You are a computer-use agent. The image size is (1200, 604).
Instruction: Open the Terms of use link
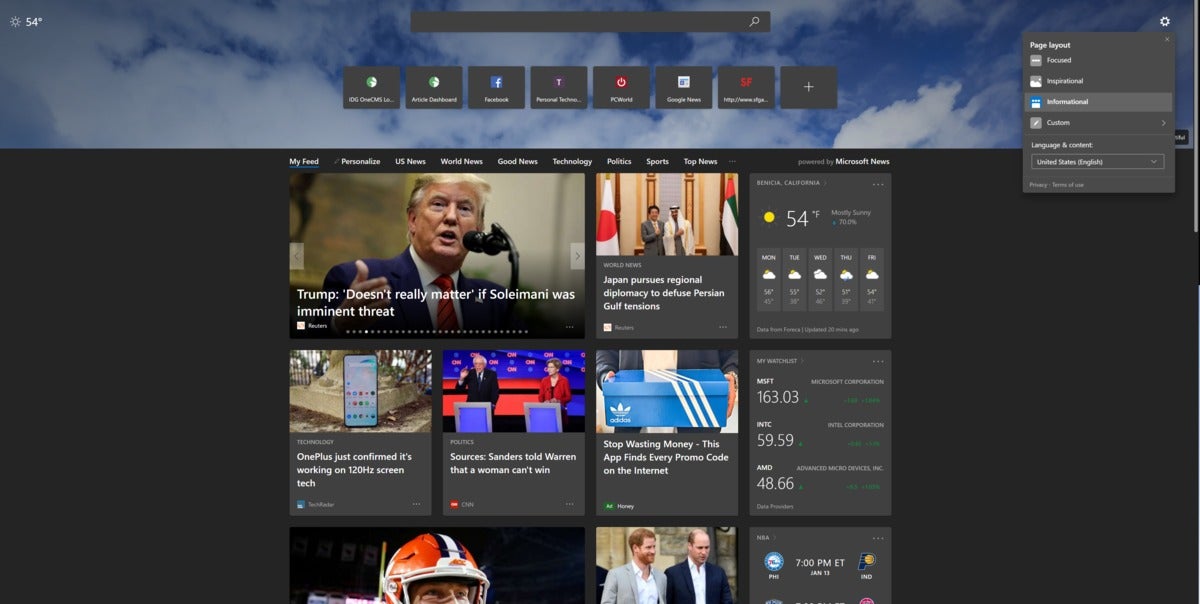click(1068, 185)
